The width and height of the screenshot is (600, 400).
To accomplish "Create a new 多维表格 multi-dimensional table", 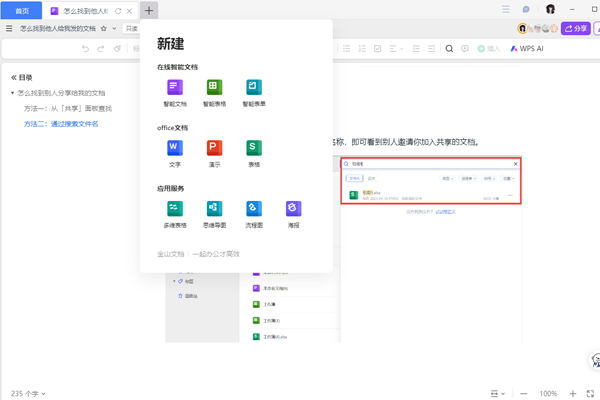I will click(x=174, y=212).
